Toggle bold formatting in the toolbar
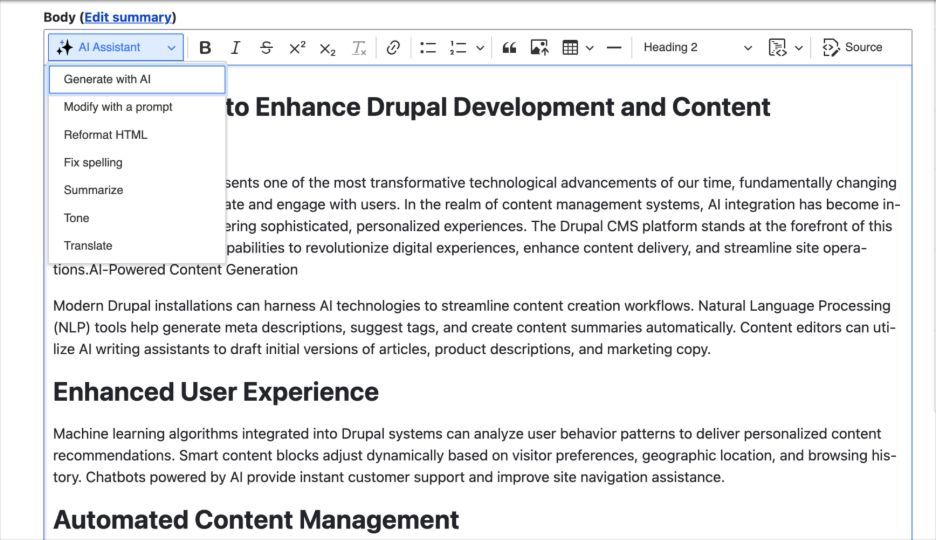 [205, 47]
